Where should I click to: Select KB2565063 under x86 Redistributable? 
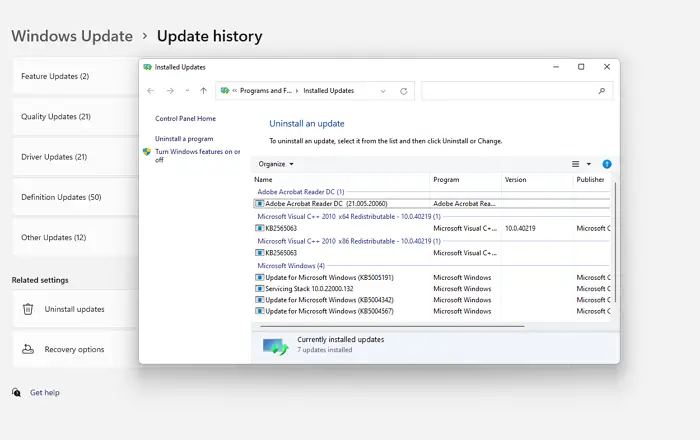tap(431, 253)
